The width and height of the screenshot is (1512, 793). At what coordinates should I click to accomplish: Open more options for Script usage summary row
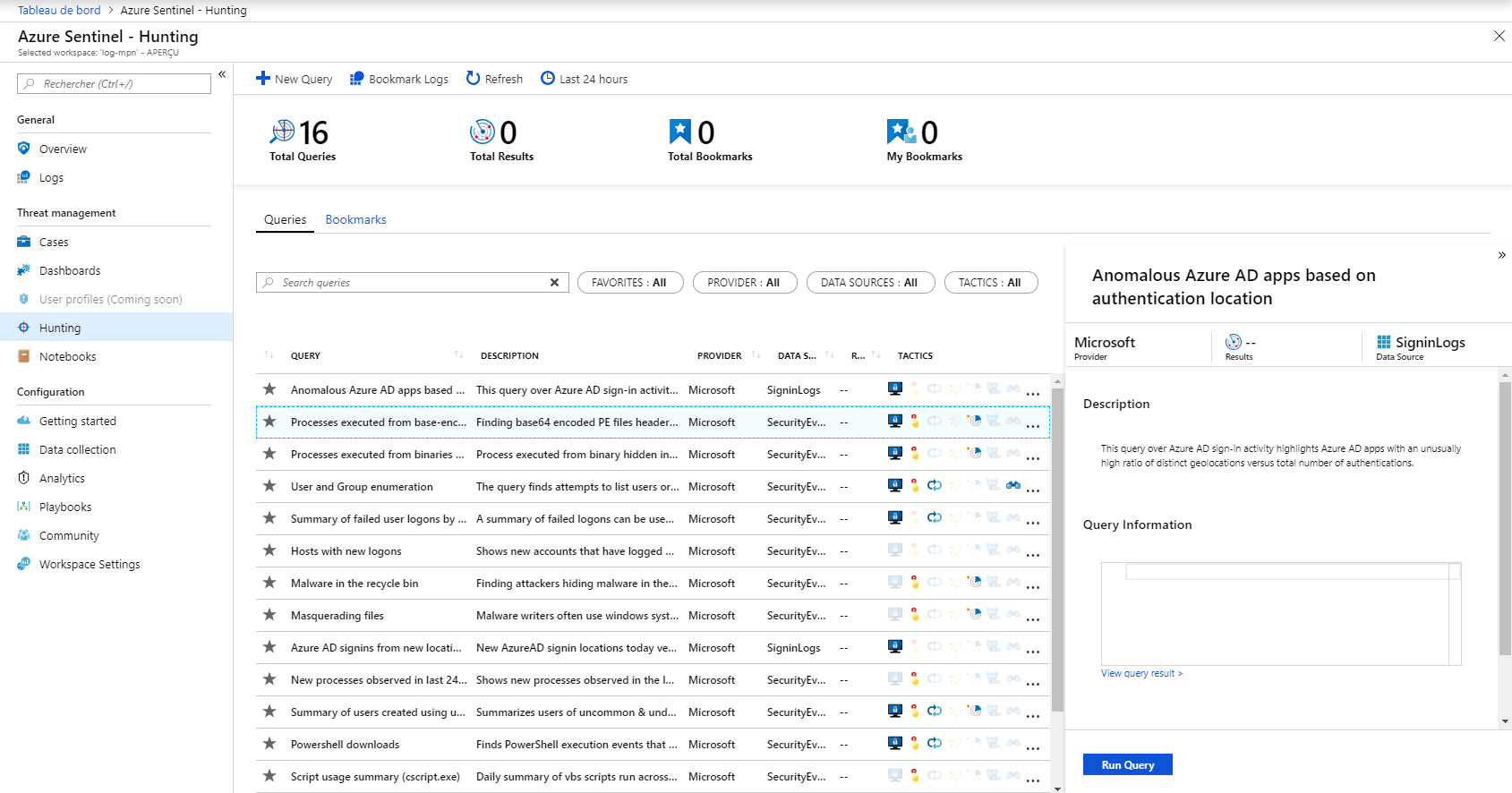[1033, 780]
